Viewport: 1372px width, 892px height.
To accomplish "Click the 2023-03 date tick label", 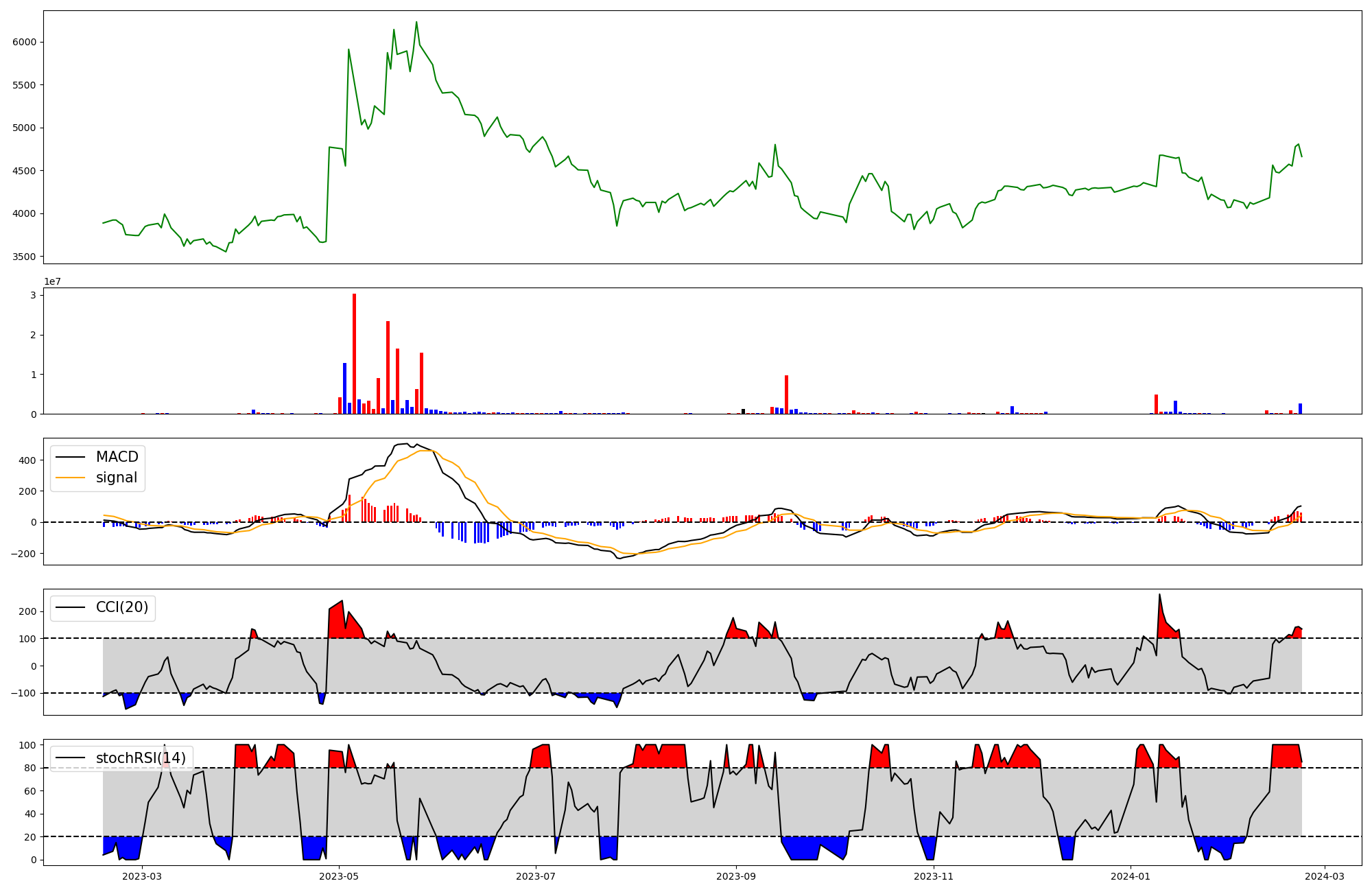I will (142, 876).
